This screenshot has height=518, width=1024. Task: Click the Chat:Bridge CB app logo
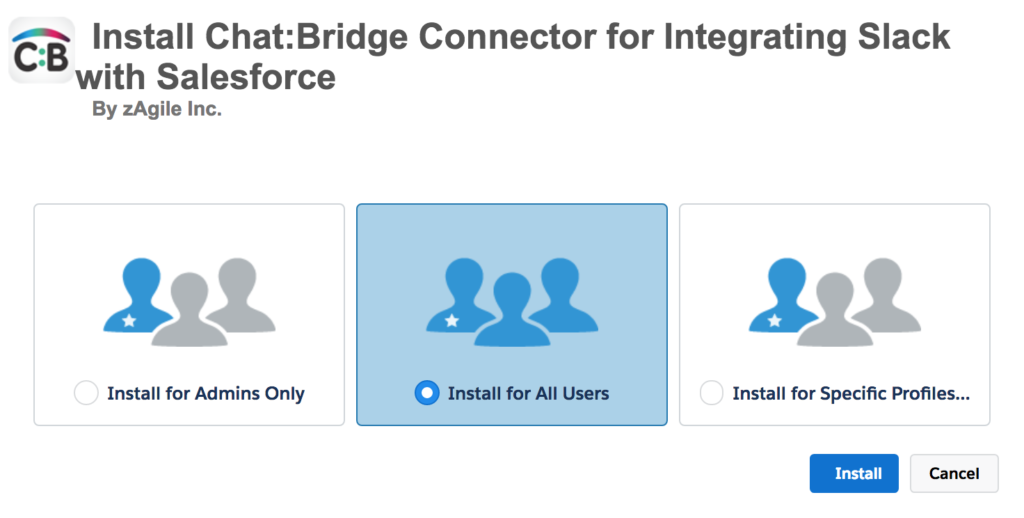41,51
